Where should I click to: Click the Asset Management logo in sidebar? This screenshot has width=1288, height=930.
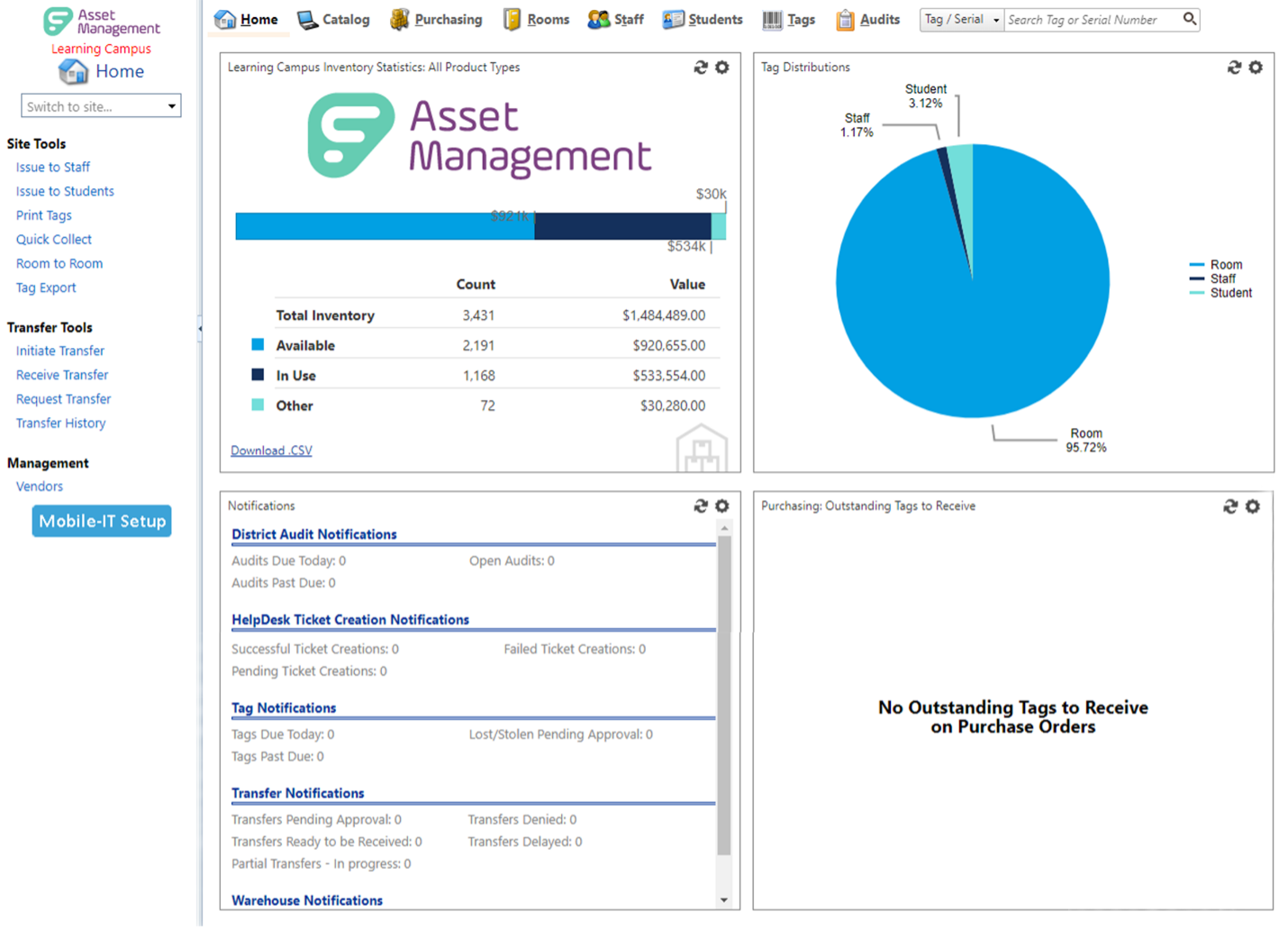pos(102,22)
